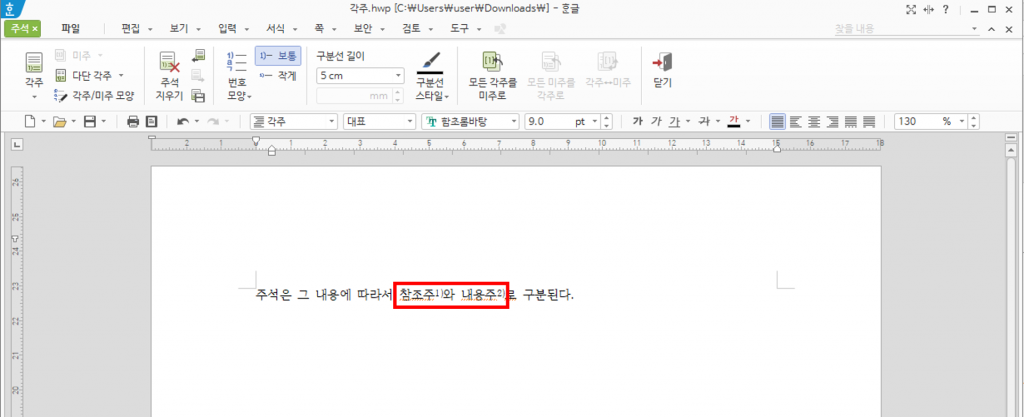Click 모든 각주를 미주로 conversion icon

[x=492, y=66]
